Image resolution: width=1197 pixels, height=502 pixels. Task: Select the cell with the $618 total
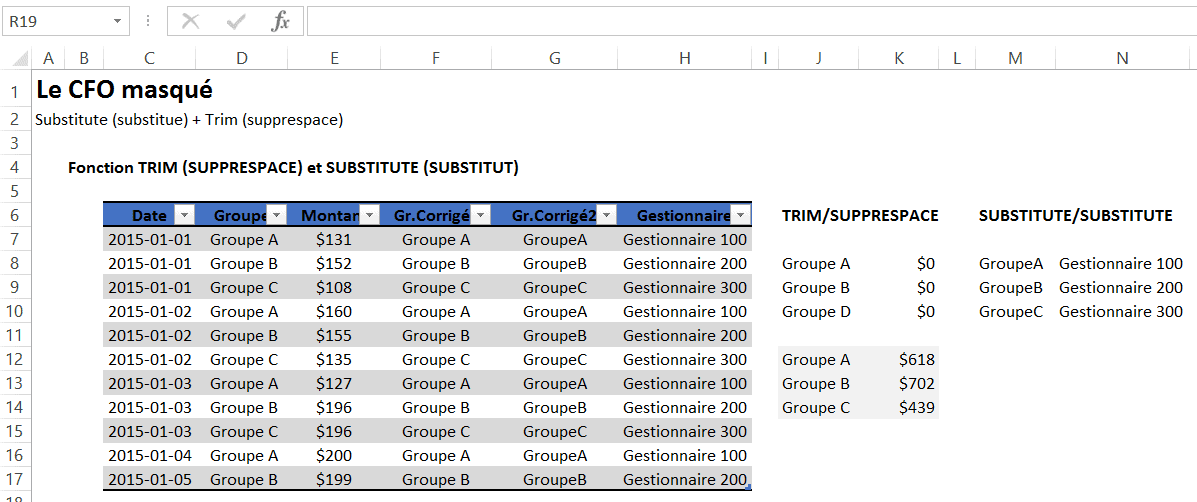pyautogui.click(x=899, y=359)
